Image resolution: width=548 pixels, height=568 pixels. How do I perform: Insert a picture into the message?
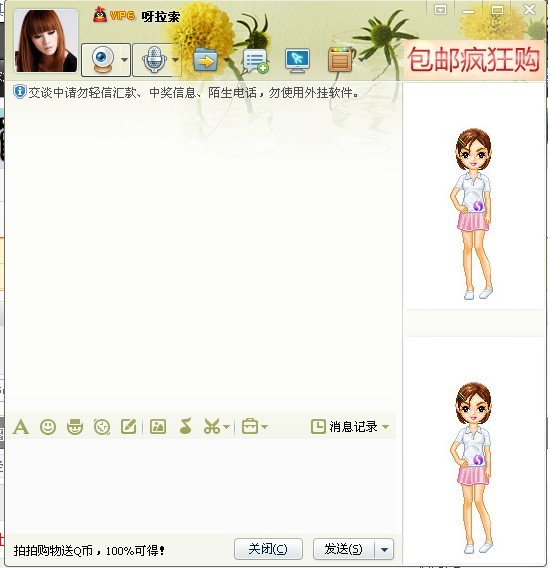pos(158,427)
